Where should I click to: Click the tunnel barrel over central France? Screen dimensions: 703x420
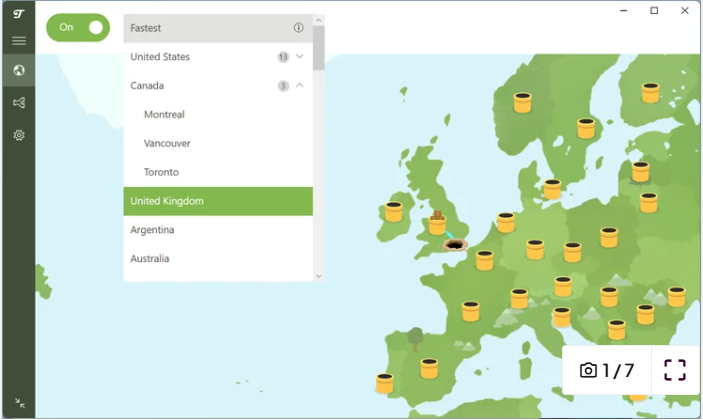[471, 311]
